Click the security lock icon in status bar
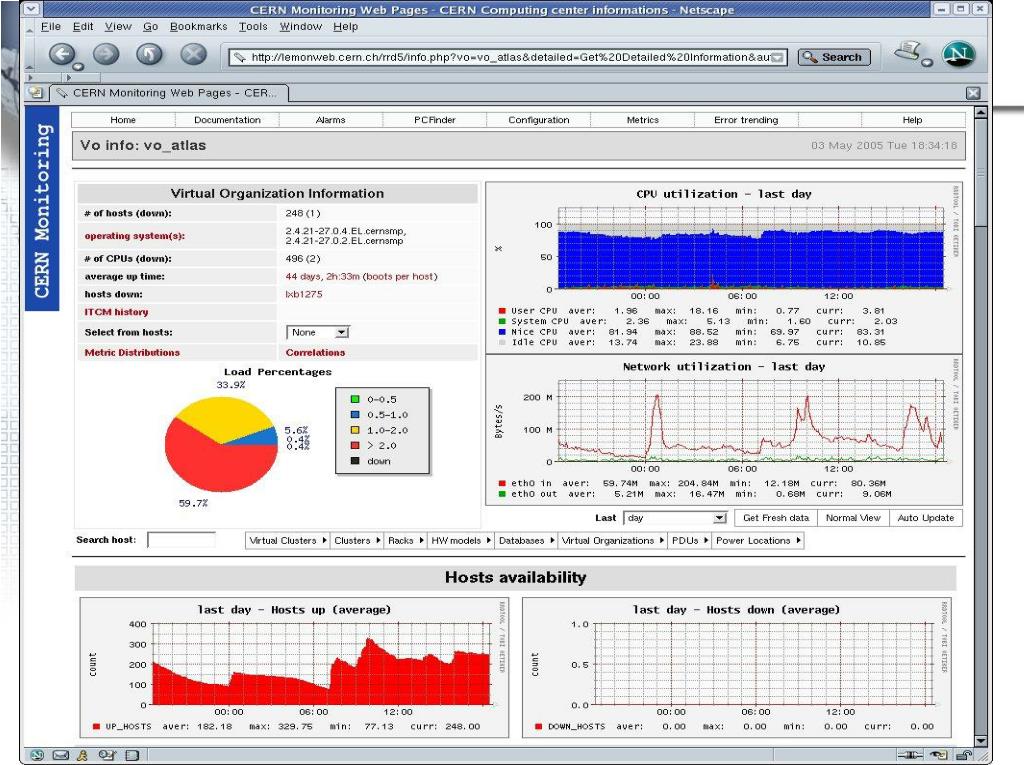 click(964, 755)
